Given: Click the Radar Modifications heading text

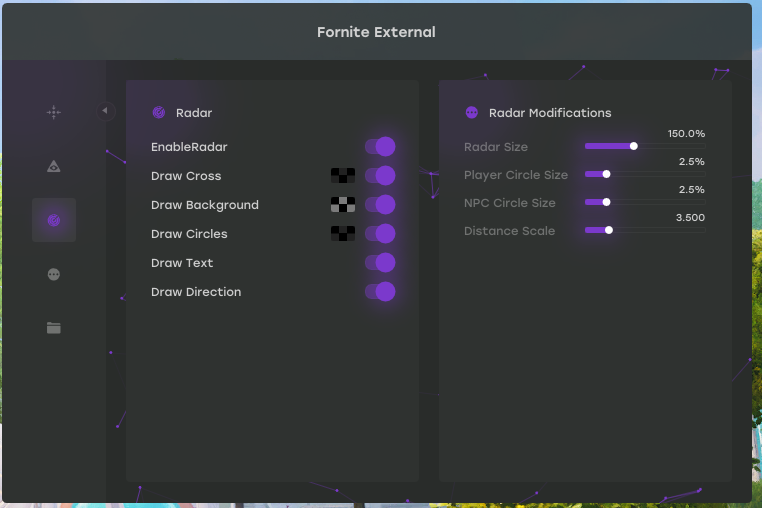Looking at the screenshot, I should click(550, 113).
